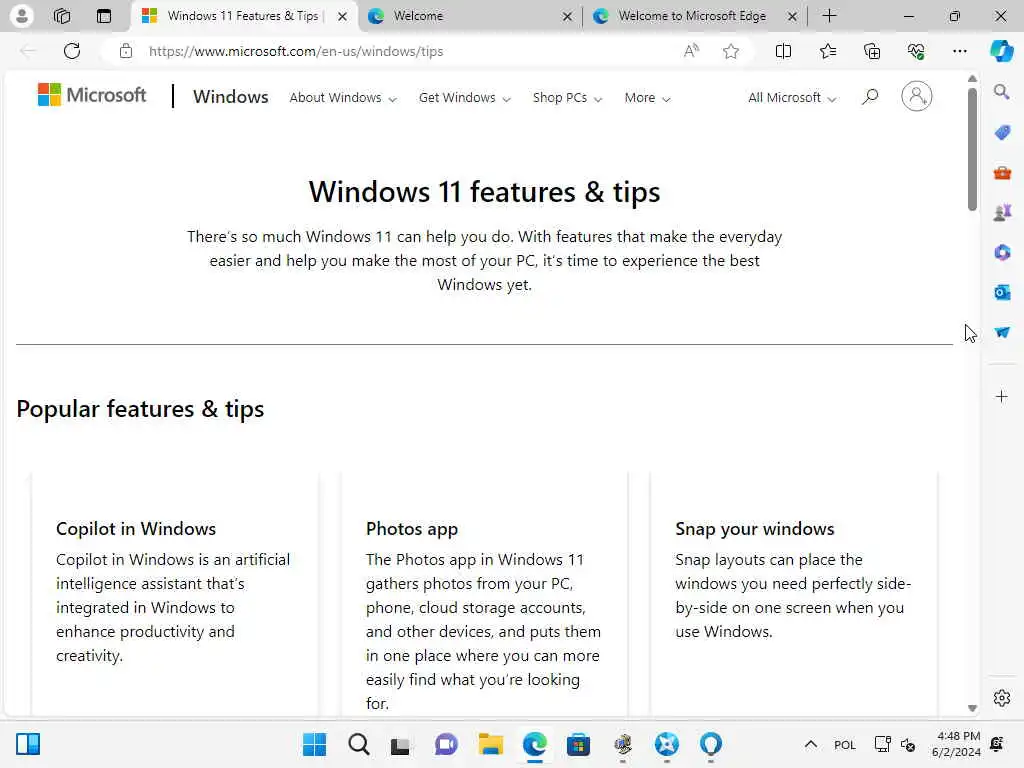
Task: Open taskbar Search
Action: (359, 744)
